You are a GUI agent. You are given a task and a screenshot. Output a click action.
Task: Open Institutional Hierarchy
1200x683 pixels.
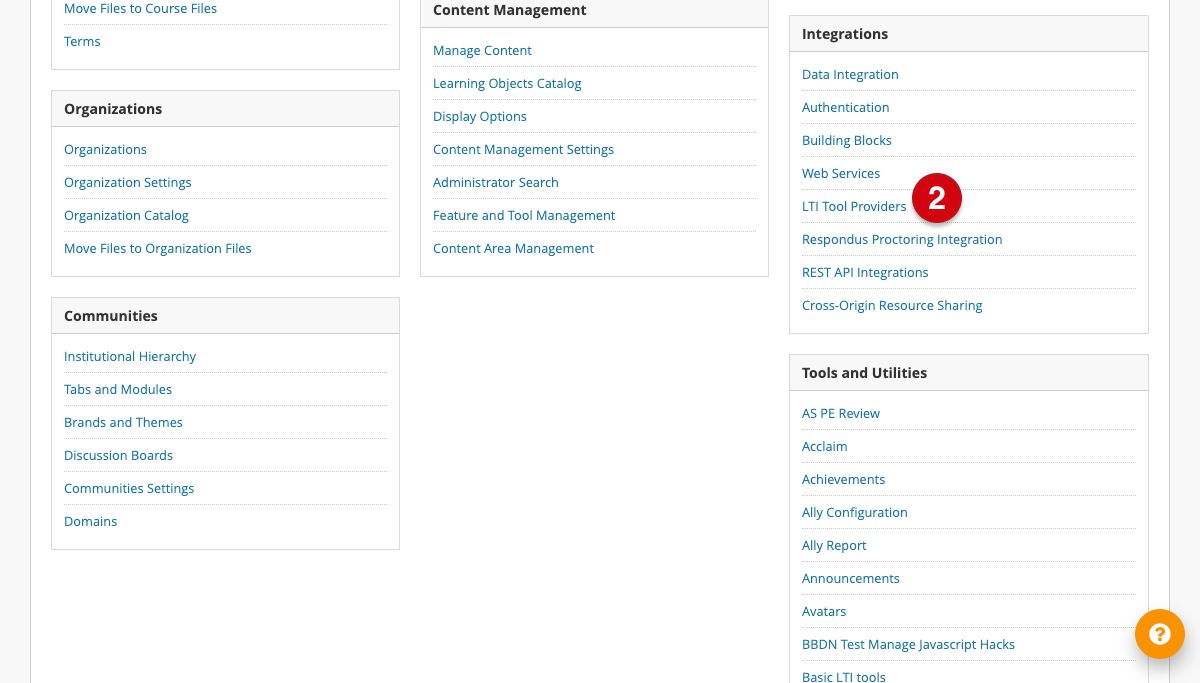pos(130,356)
